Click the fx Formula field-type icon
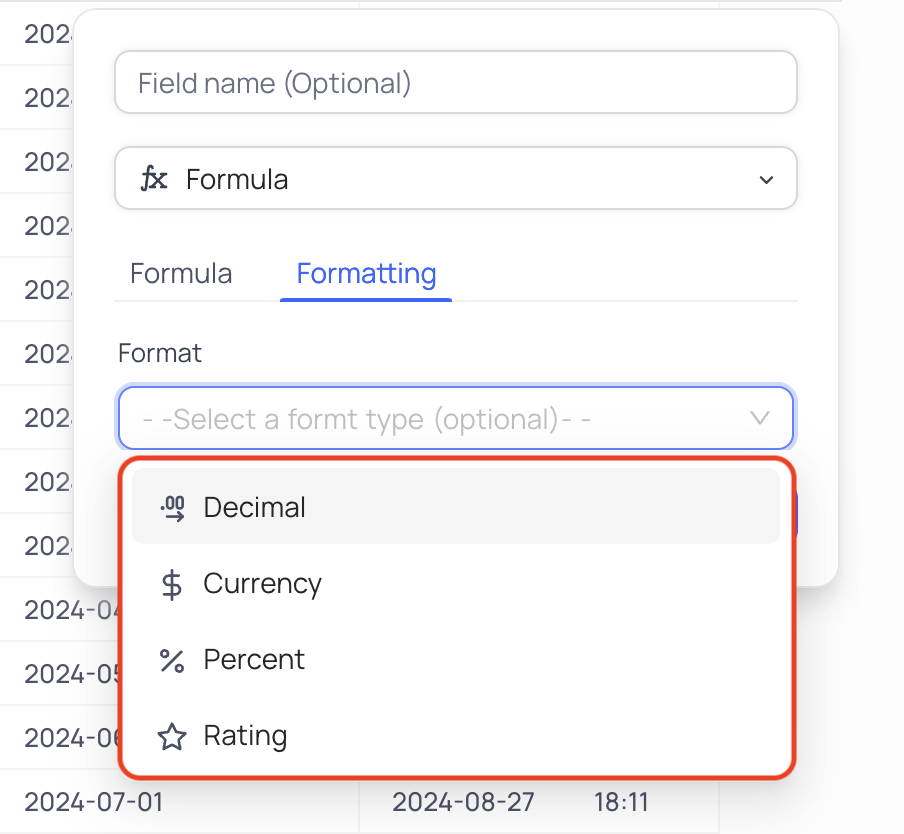Screen dimensions: 904x834 pos(154,179)
